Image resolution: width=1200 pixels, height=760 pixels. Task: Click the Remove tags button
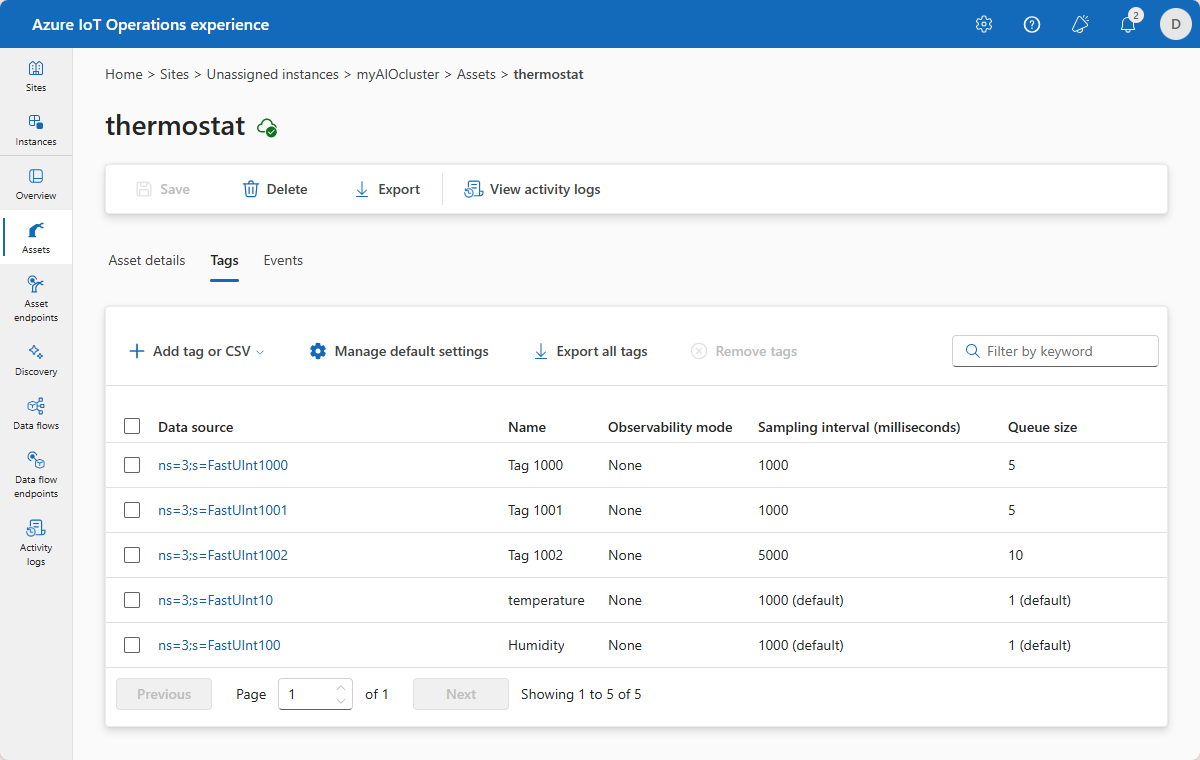tap(744, 351)
